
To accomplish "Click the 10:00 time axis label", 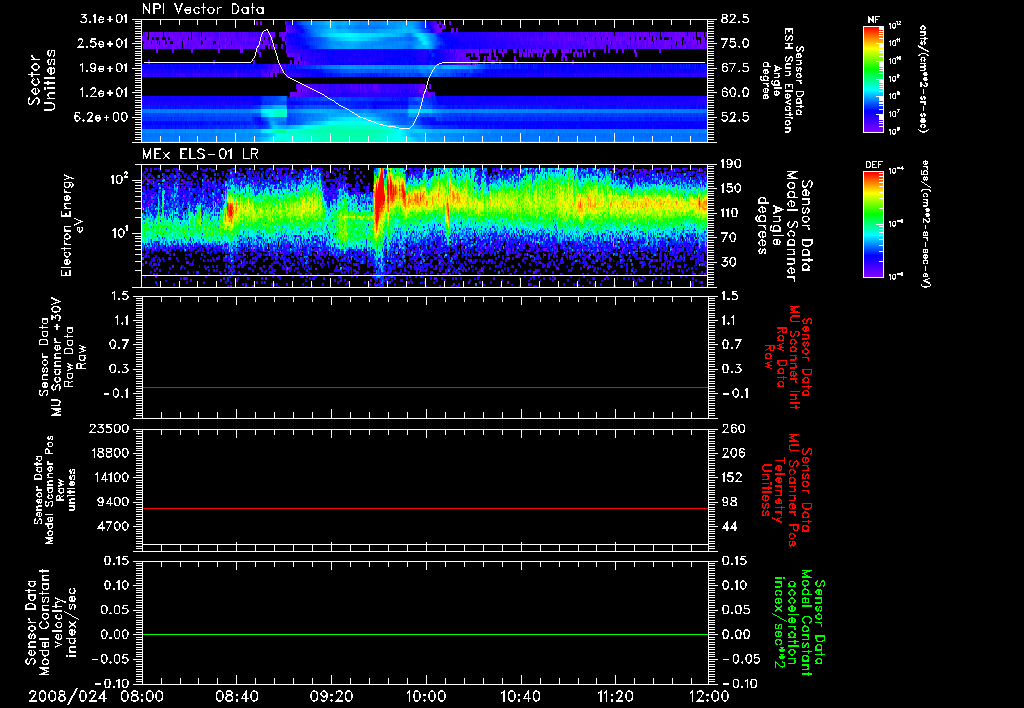I will coord(426,697).
